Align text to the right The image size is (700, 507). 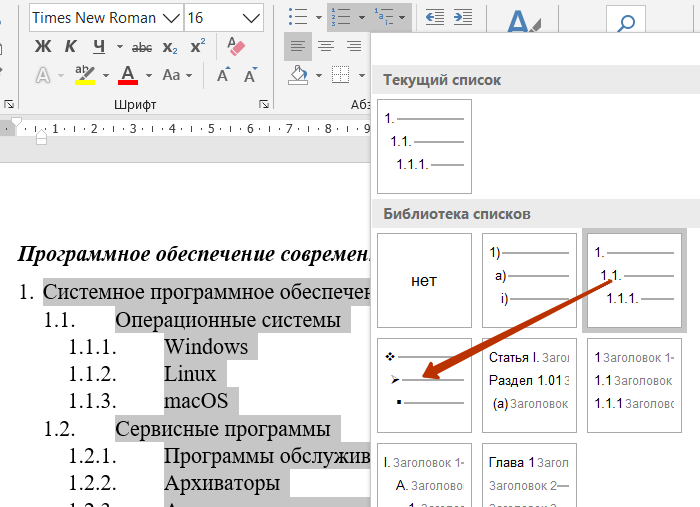click(354, 46)
